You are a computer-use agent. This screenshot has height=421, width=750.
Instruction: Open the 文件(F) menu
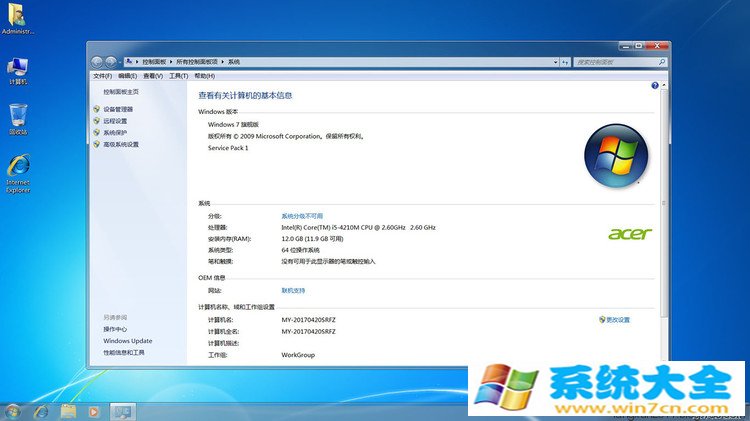point(102,76)
